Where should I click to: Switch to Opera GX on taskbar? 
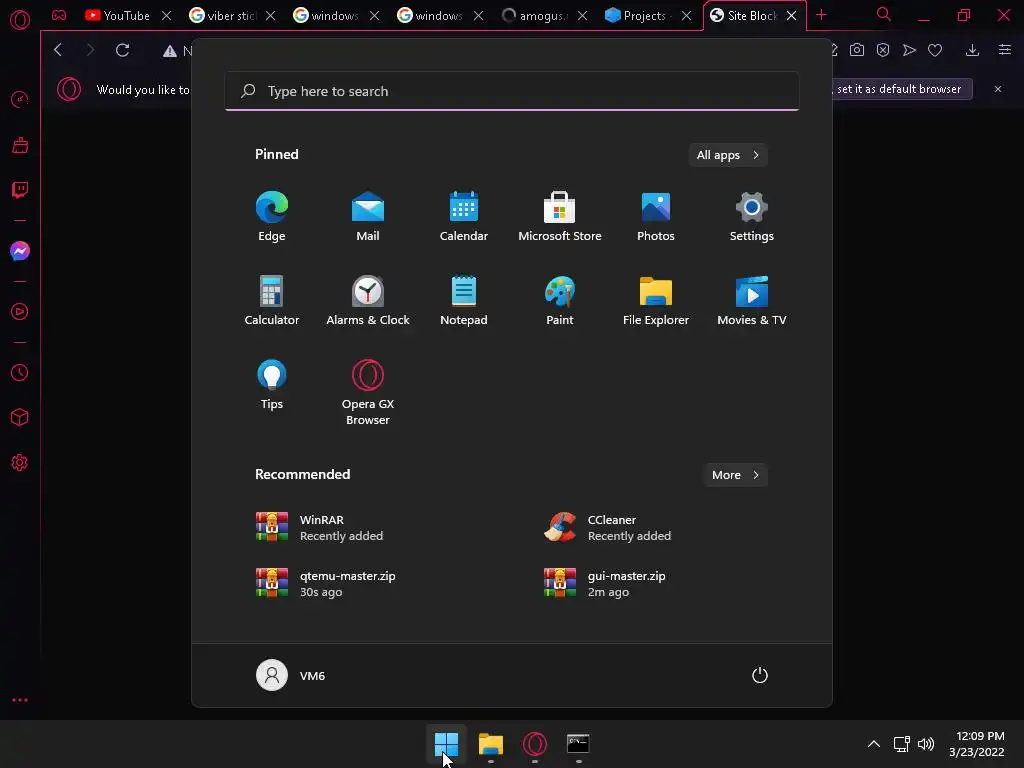point(535,744)
